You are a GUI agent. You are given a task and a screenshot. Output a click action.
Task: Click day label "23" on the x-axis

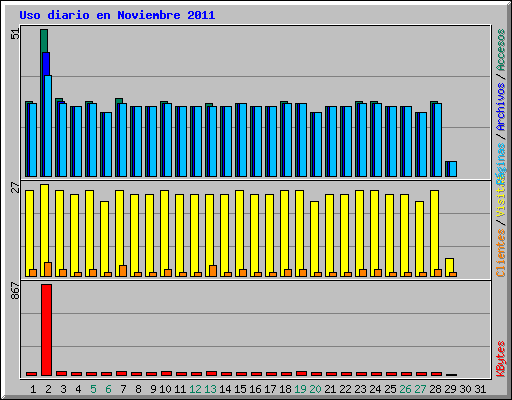click(360, 389)
